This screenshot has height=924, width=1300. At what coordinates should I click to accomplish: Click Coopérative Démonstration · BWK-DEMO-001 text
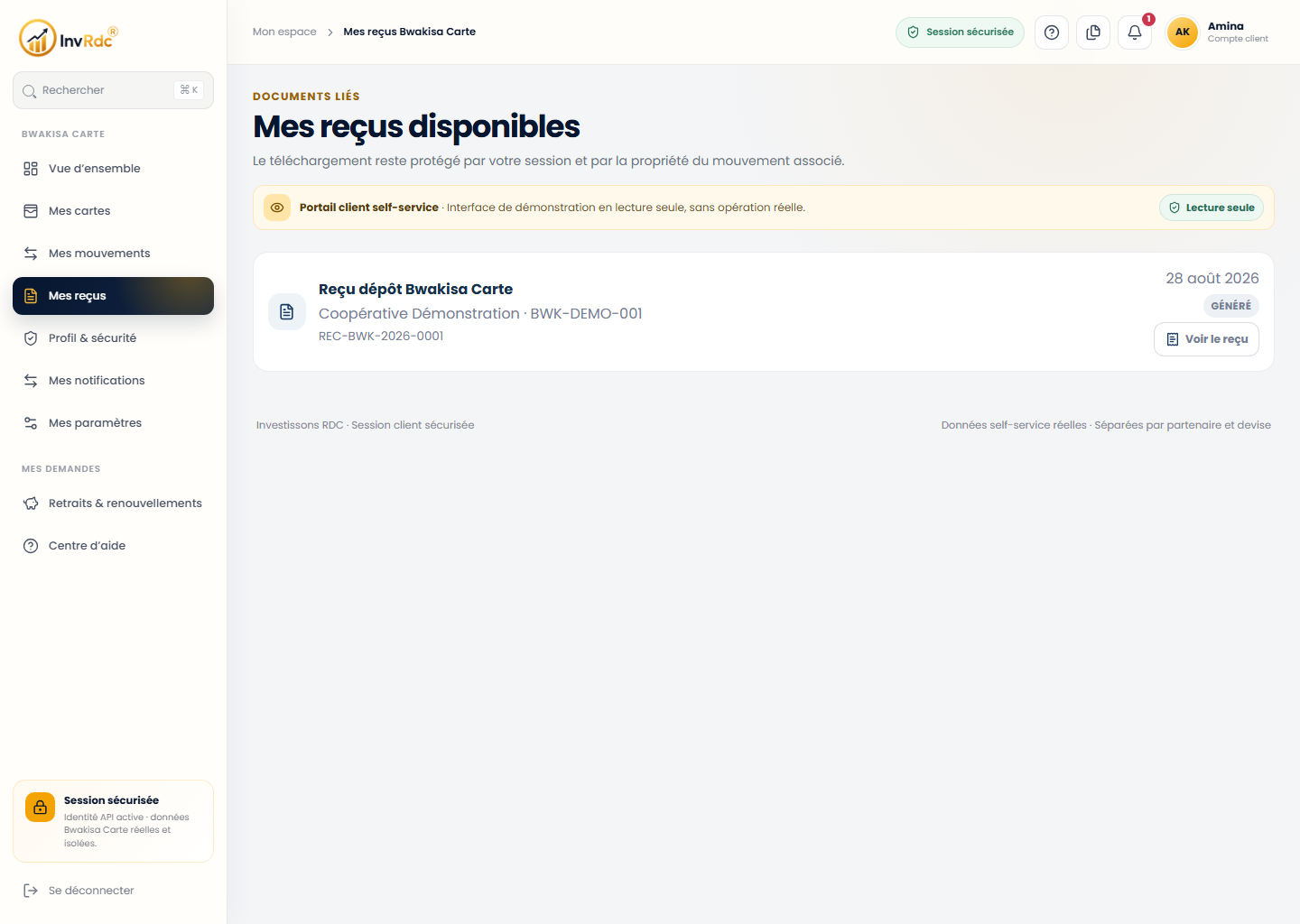480,313
